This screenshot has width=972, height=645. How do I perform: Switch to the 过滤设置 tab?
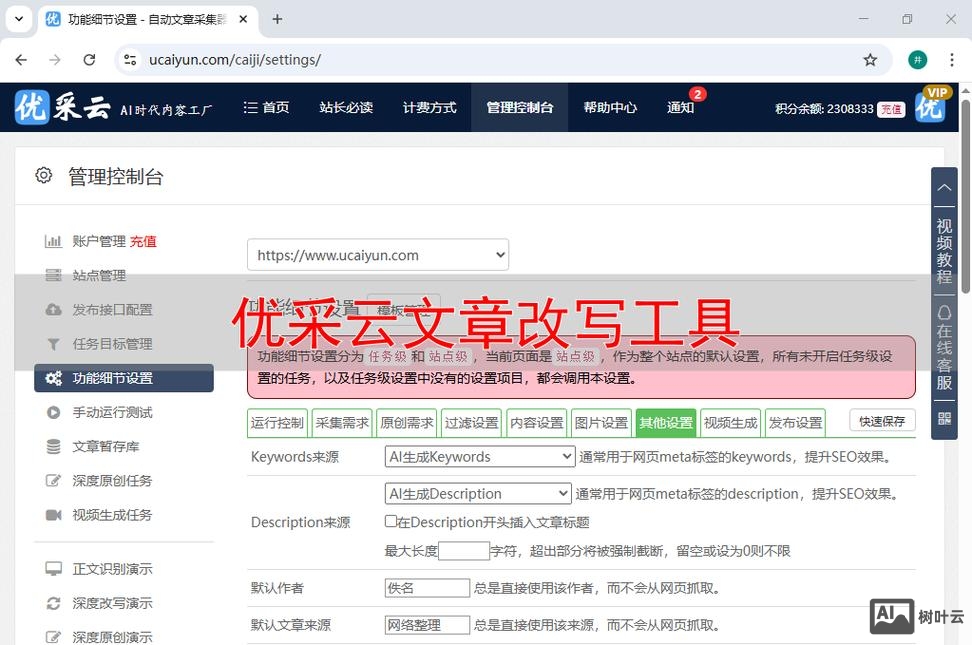[x=471, y=423]
